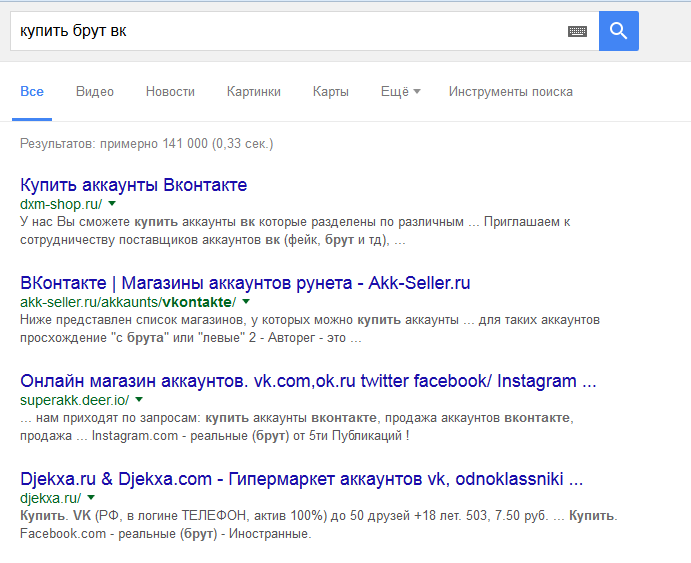Open the Карты tab

point(331,92)
